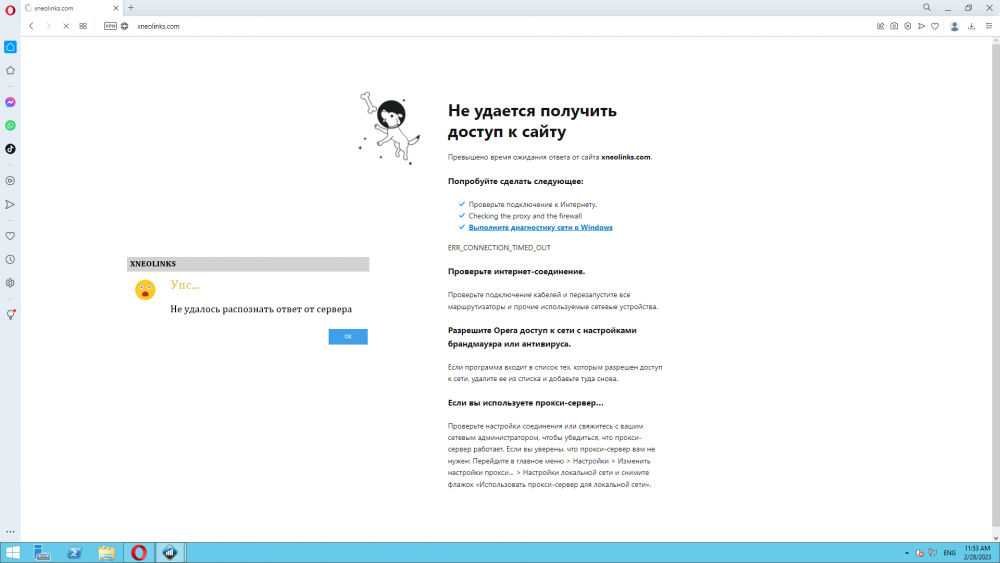
Task: Open sidebar setup three-dots menu
Action: [10, 532]
